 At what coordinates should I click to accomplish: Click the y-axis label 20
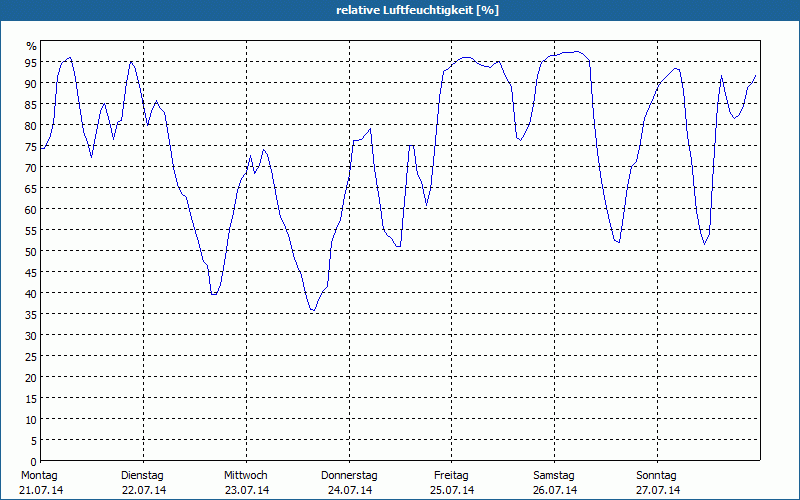31,378
